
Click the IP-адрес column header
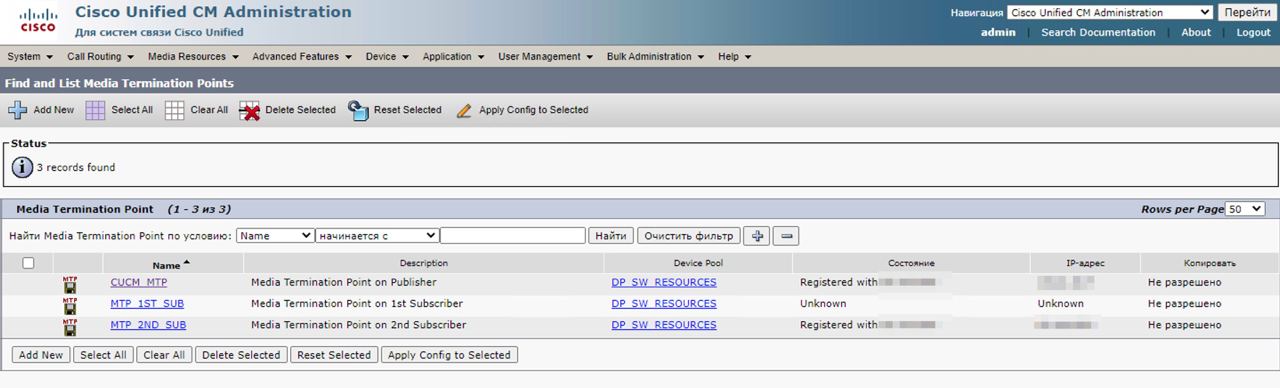click(1085, 263)
